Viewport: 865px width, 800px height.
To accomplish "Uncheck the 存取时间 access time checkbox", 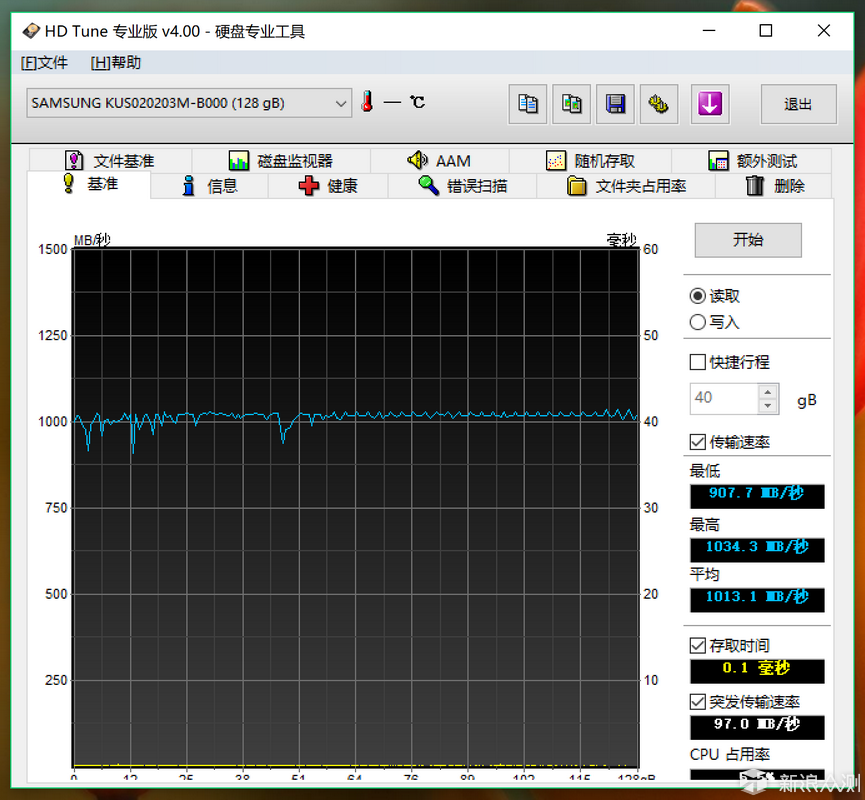I will coord(698,646).
